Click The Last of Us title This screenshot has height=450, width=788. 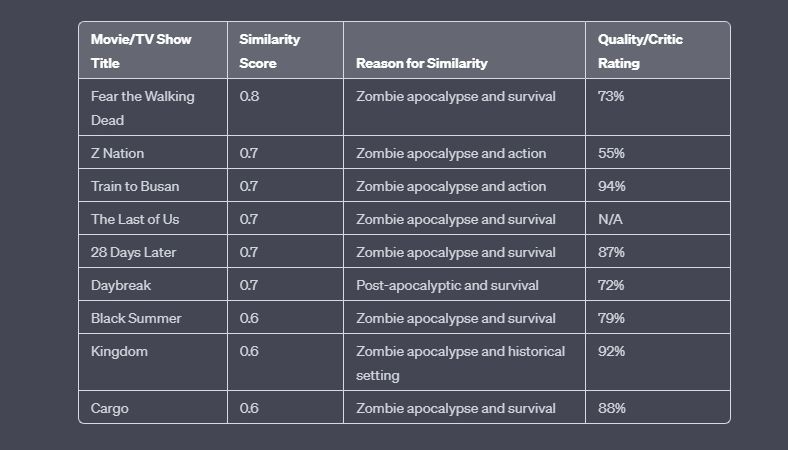135,219
